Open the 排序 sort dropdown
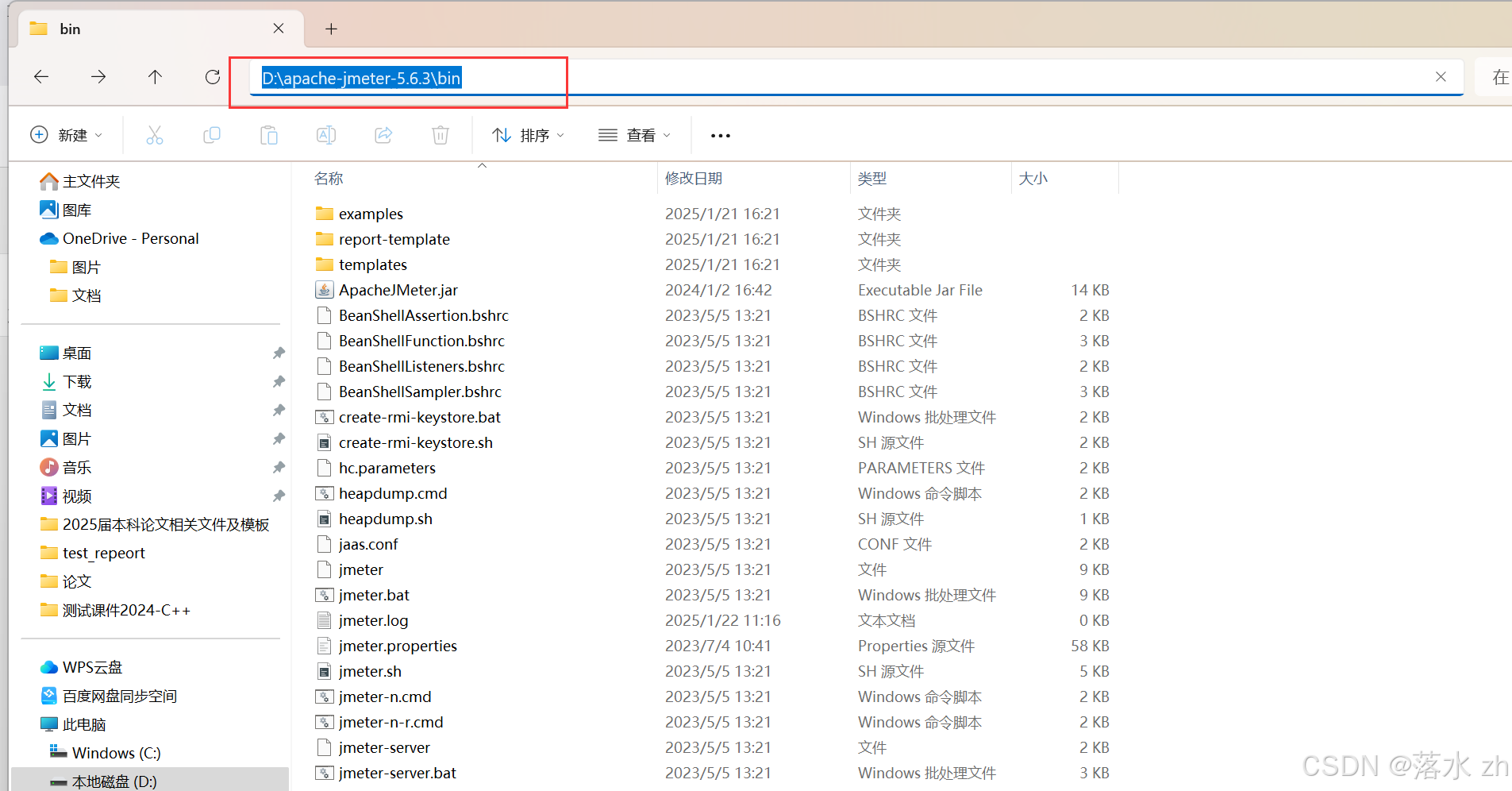Viewport: 1512px width, 791px height. [x=528, y=135]
